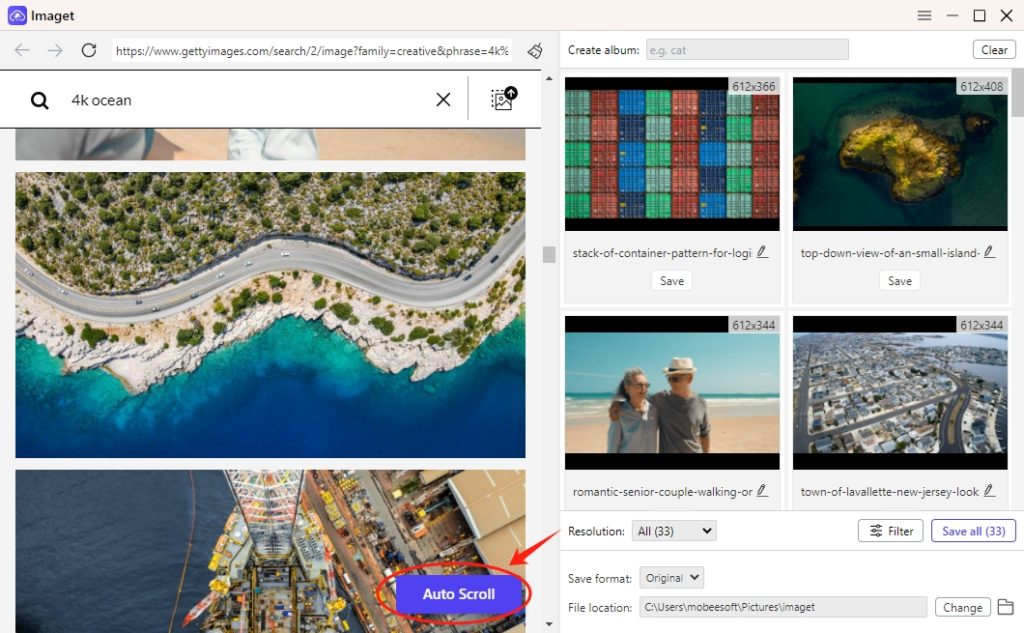1024x633 pixels.
Task: Open the Filter options
Action: [x=890, y=531]
